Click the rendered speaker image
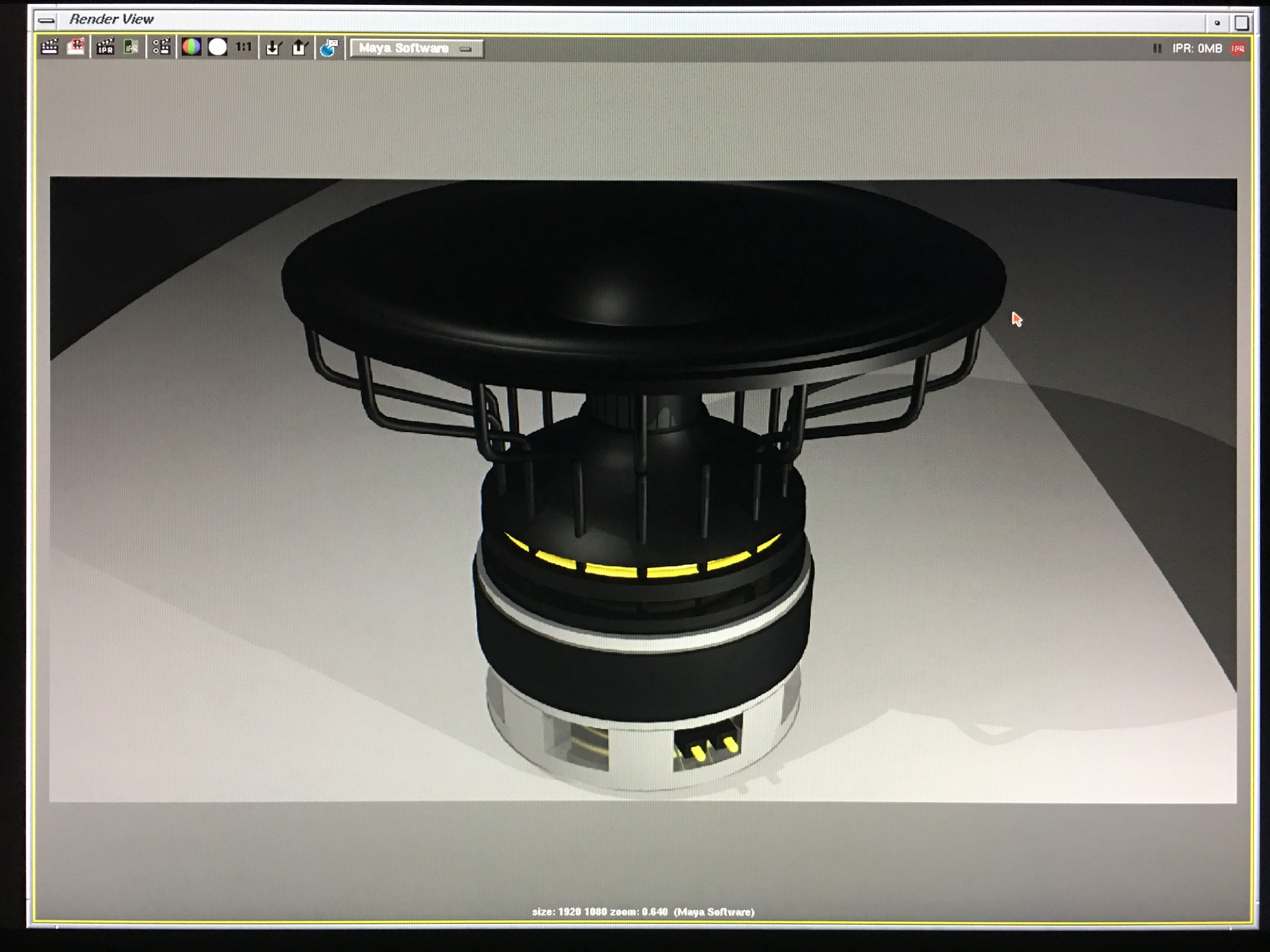Image resolution: width=1270 pixels, height=952 pixels. (x=643, y=490)
